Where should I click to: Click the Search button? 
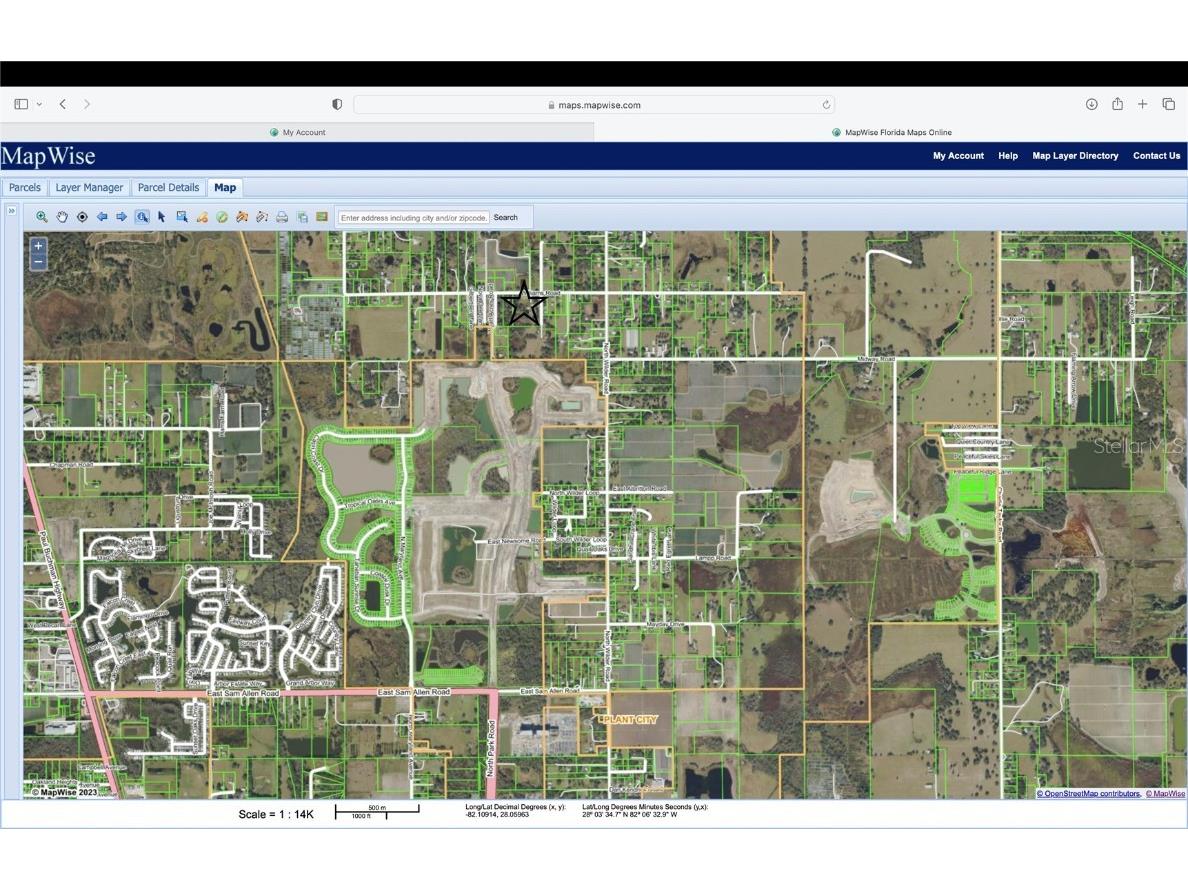click(x=505, y=217)
